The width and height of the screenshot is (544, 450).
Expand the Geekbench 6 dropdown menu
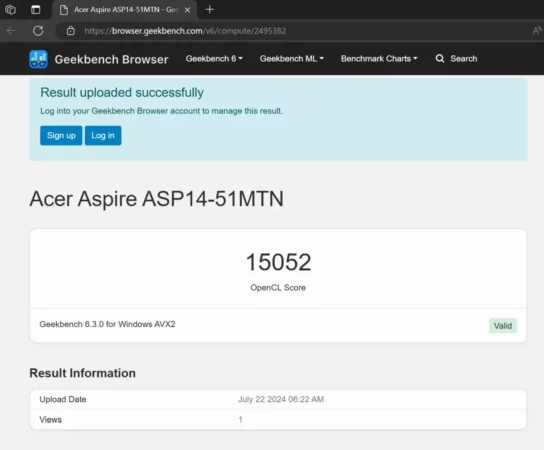(x=214, y=59)
